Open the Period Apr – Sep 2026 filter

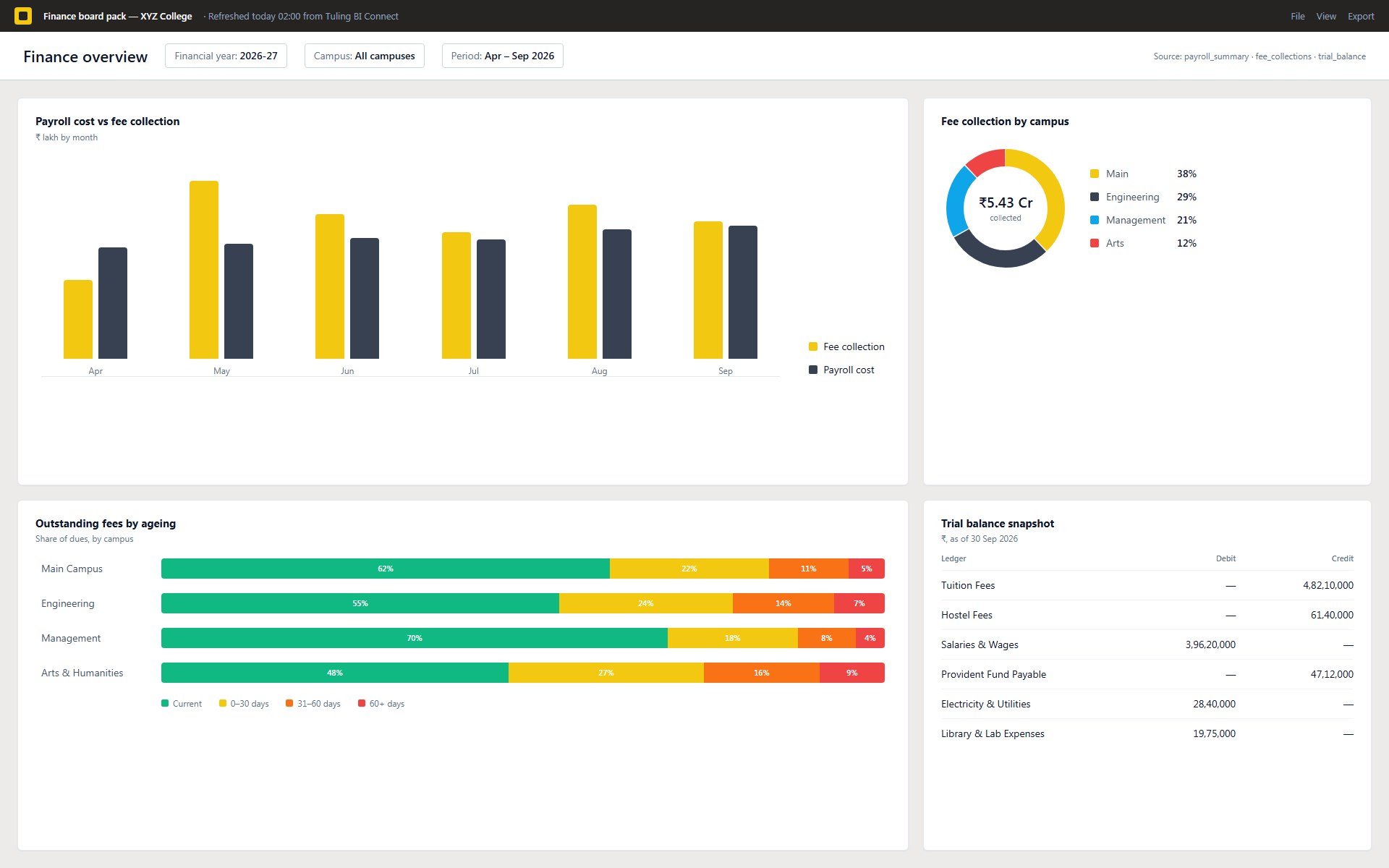coord(503,56)
